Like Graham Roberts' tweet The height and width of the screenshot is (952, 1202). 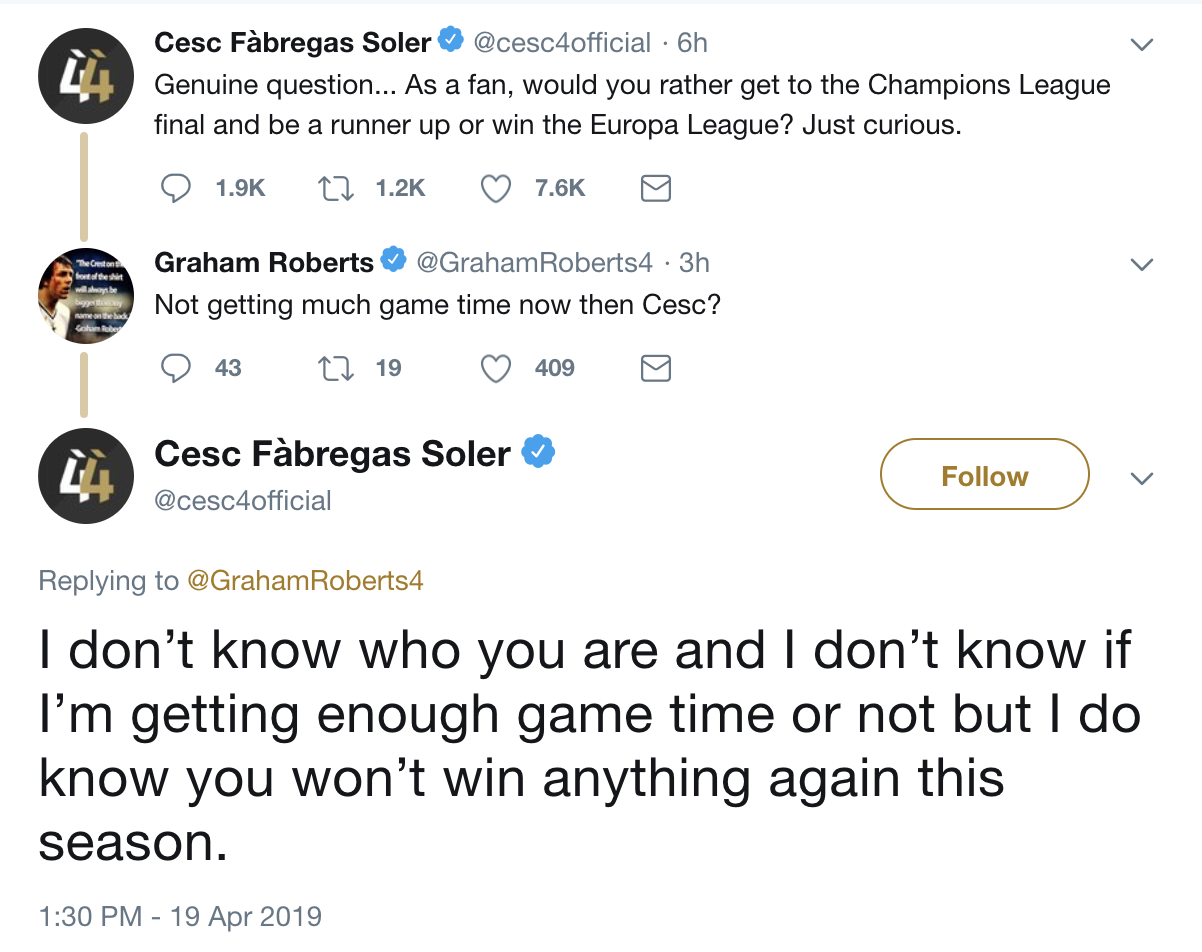tap(496, 368)
